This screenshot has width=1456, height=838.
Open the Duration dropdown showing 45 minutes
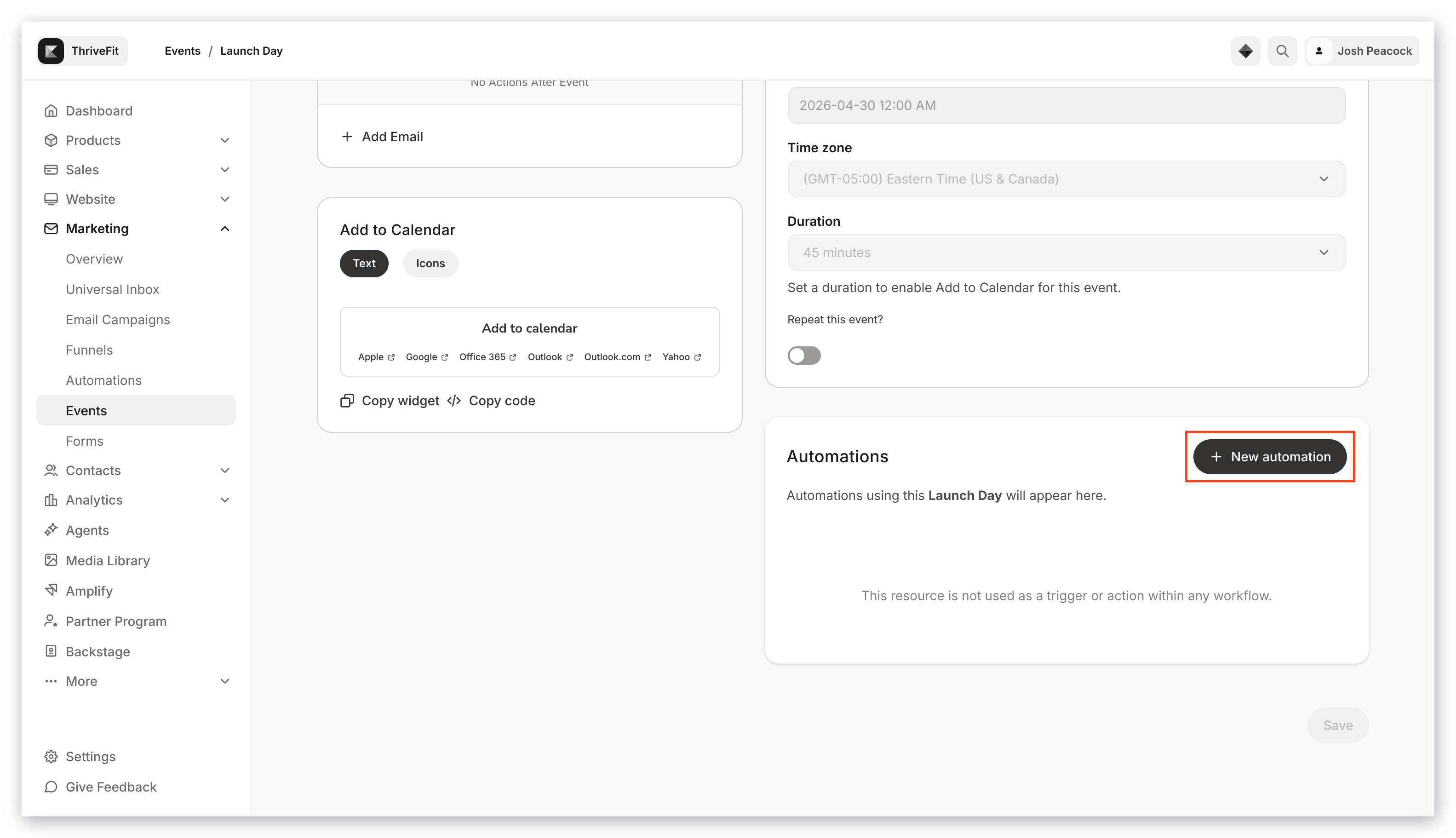1066,252
